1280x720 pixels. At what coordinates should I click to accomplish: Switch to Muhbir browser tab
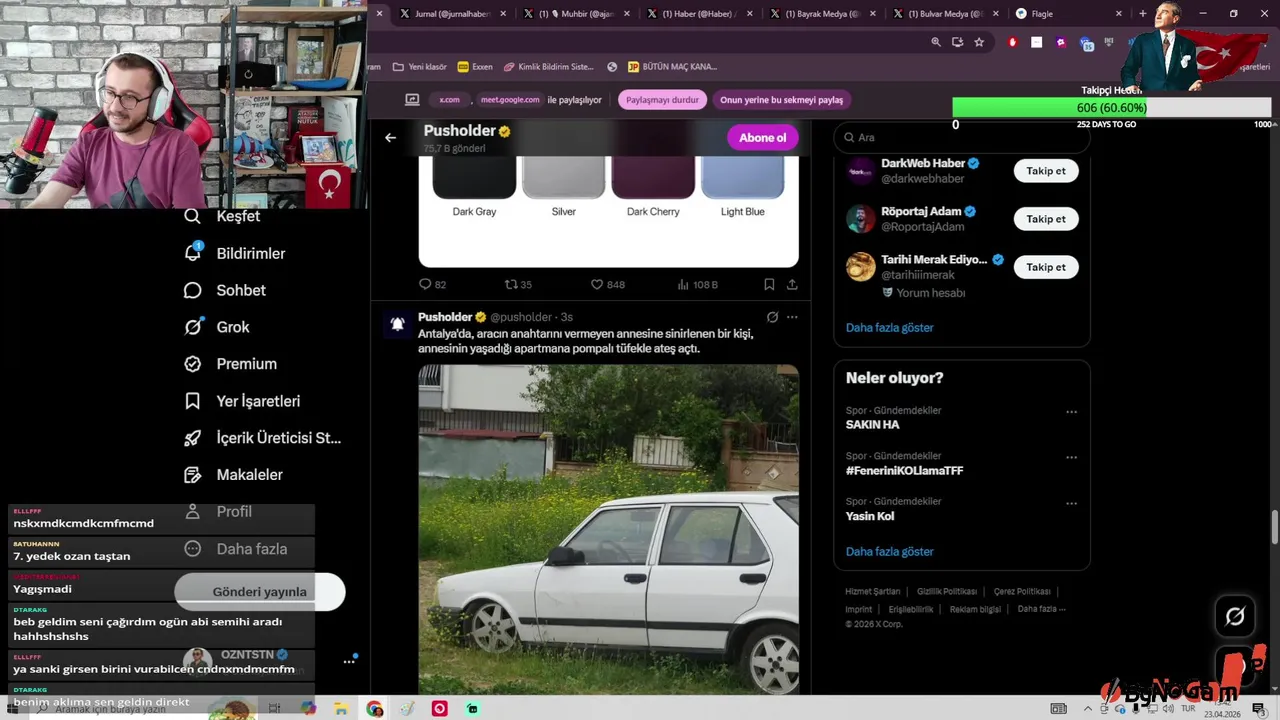coord(578,14)
